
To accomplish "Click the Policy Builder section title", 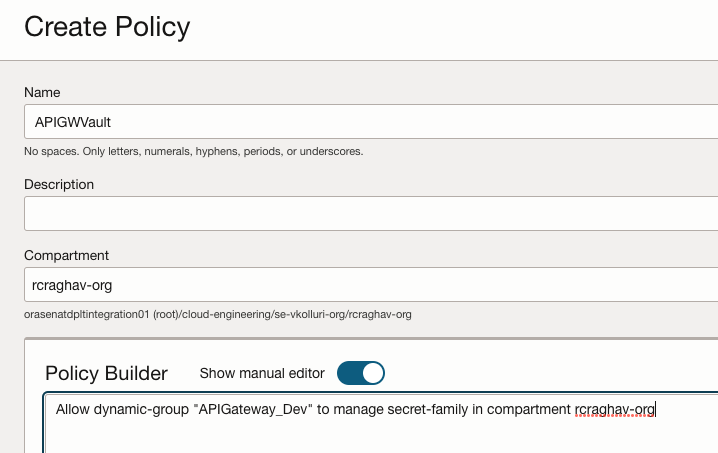I will point(106,373).
